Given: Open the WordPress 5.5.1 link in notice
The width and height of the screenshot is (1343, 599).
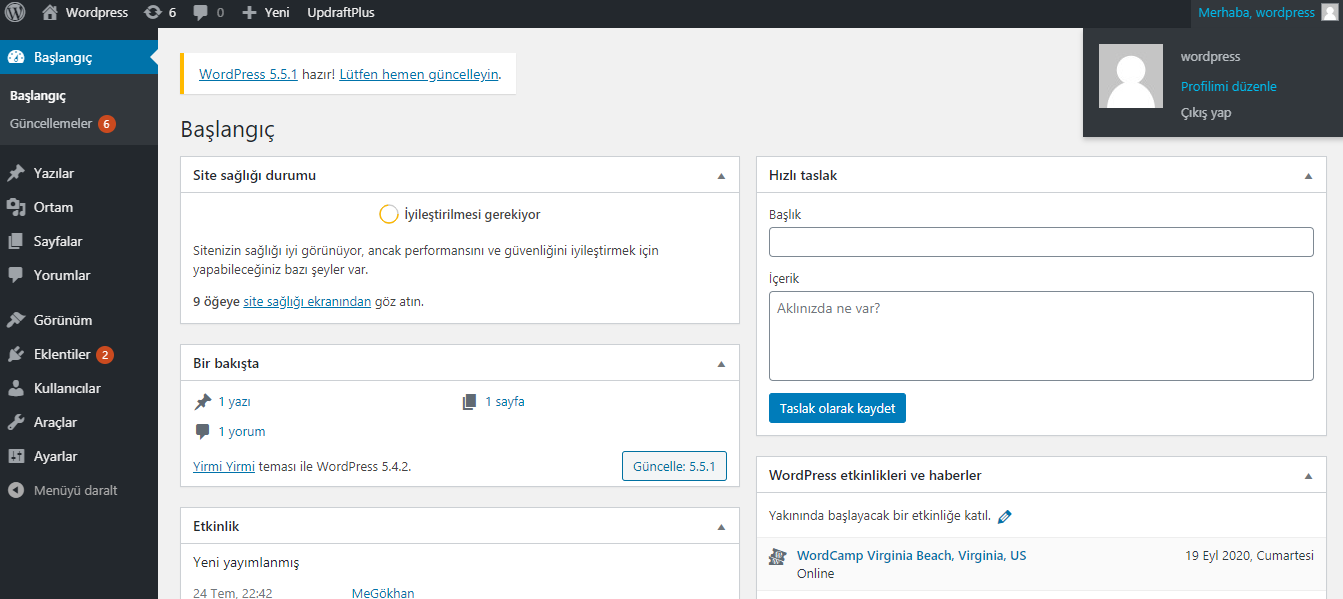Looking at the screenshot, I should coord(248,74).
